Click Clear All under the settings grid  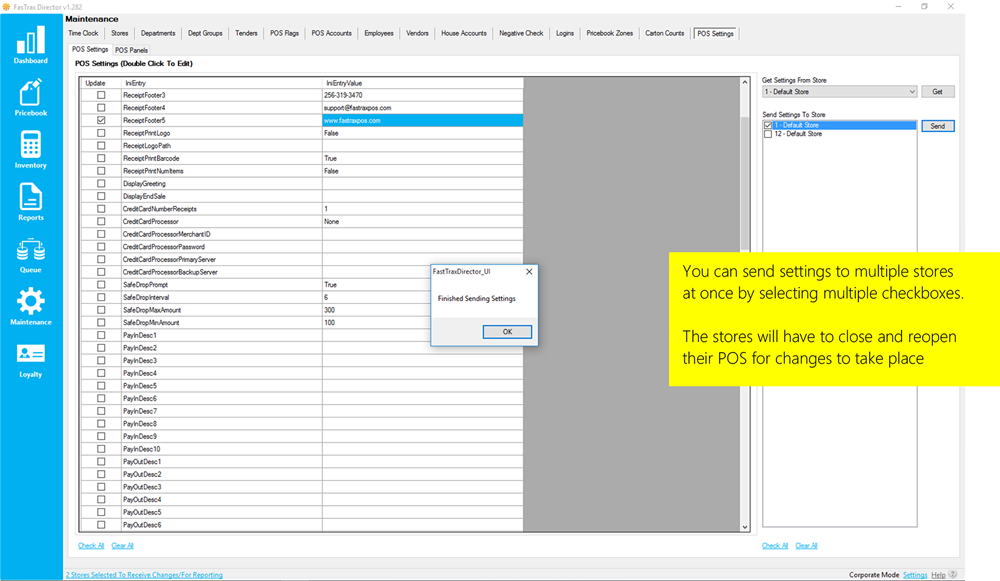click(x=122, y=546)
